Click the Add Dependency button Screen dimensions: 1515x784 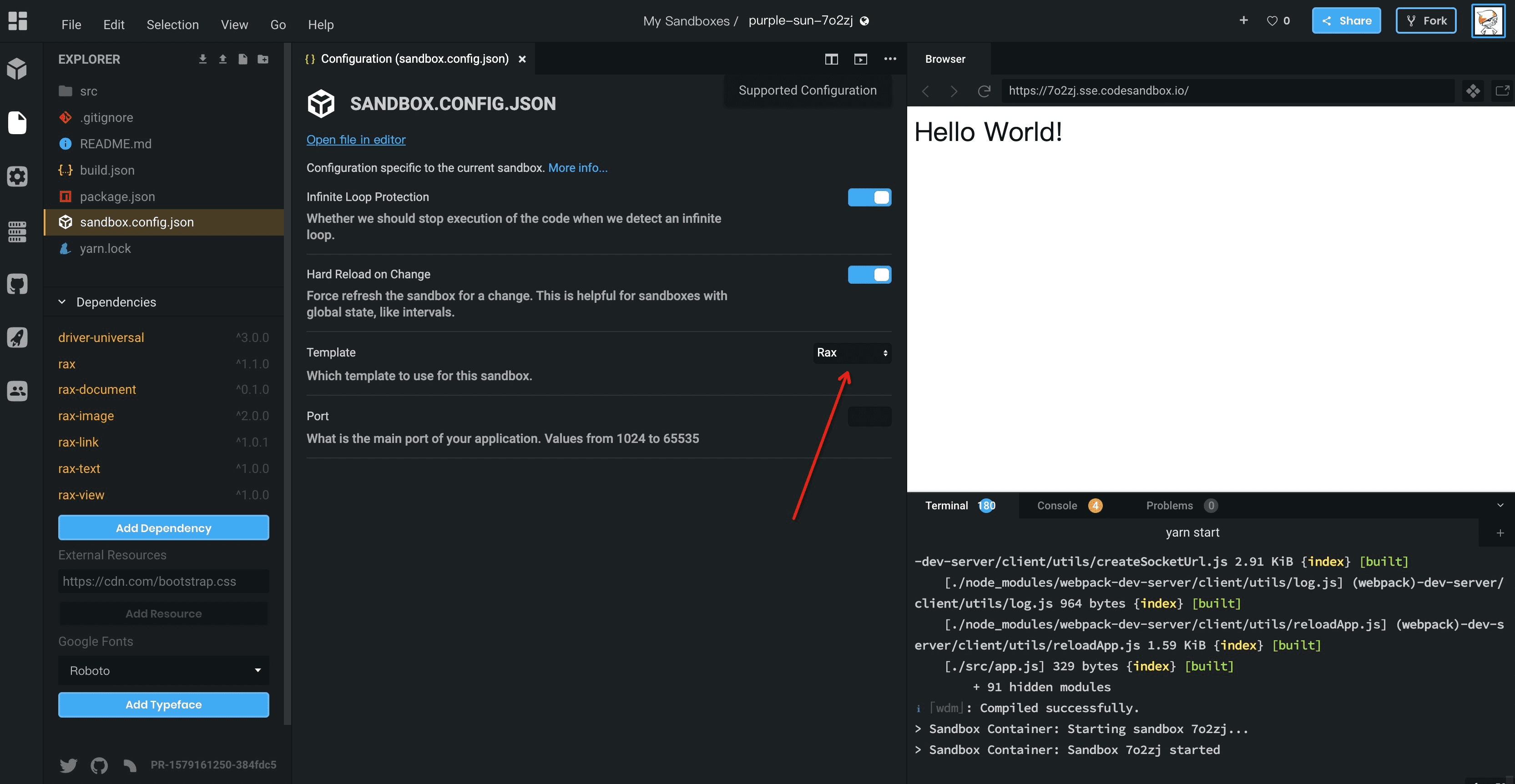163,528
